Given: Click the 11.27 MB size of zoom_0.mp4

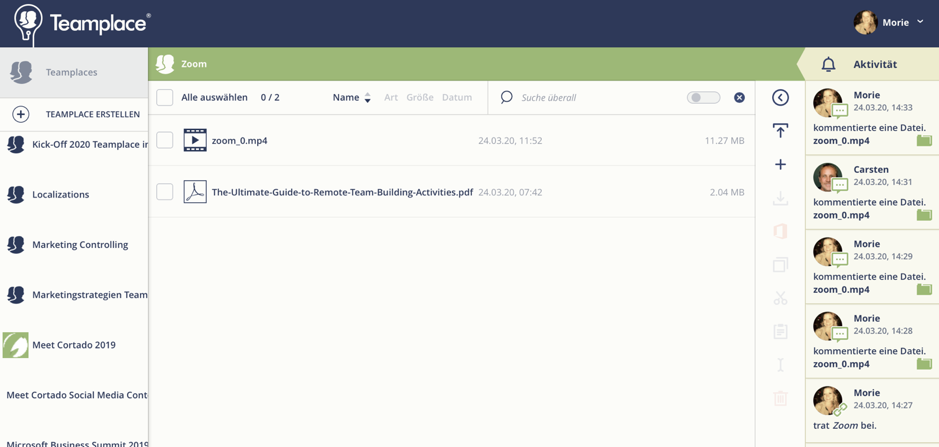Looking at the screenshot, I should coord(725,141).
